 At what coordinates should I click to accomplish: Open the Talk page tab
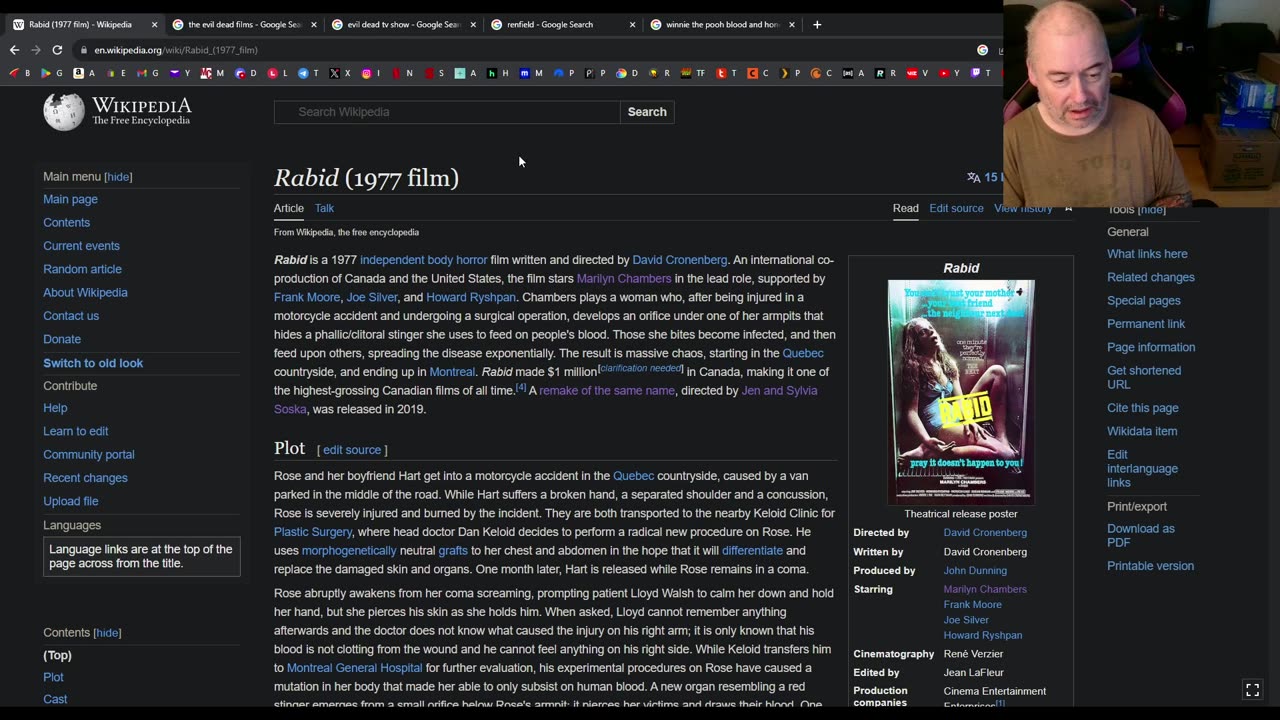[x=324, y=208]
